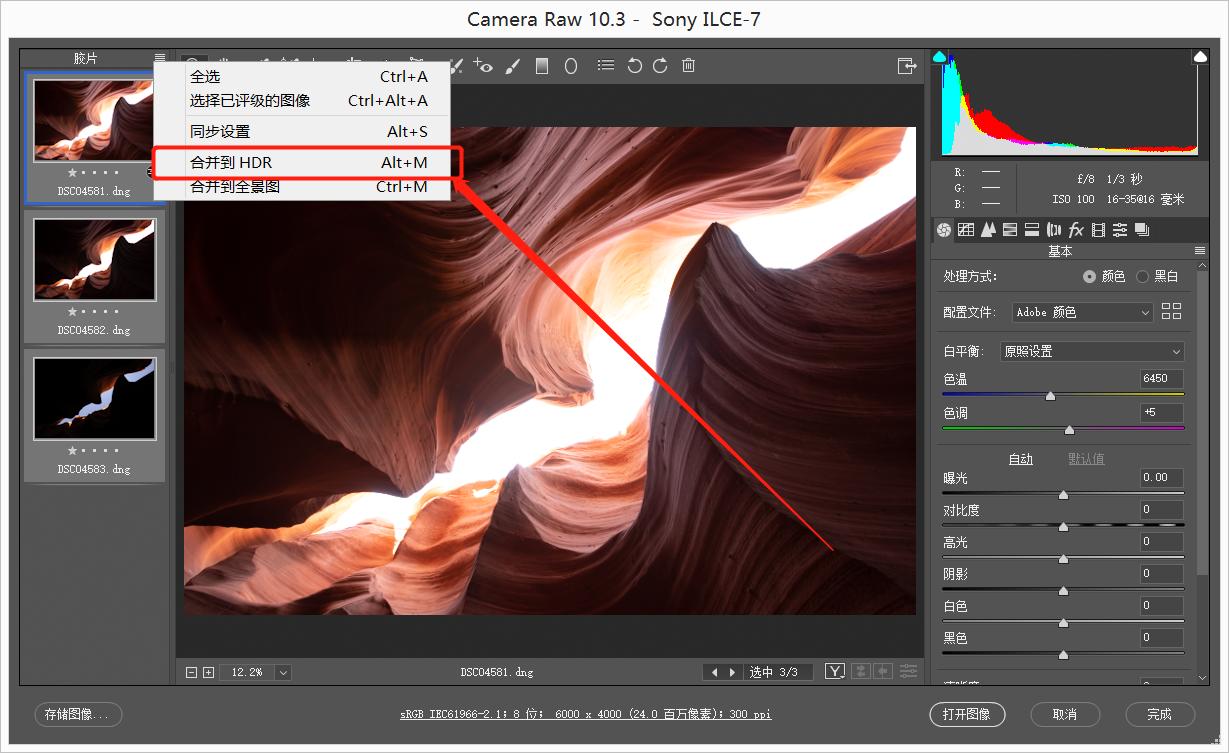
Task: Open the Presets panel tab
Action: tap(1120, 229)
